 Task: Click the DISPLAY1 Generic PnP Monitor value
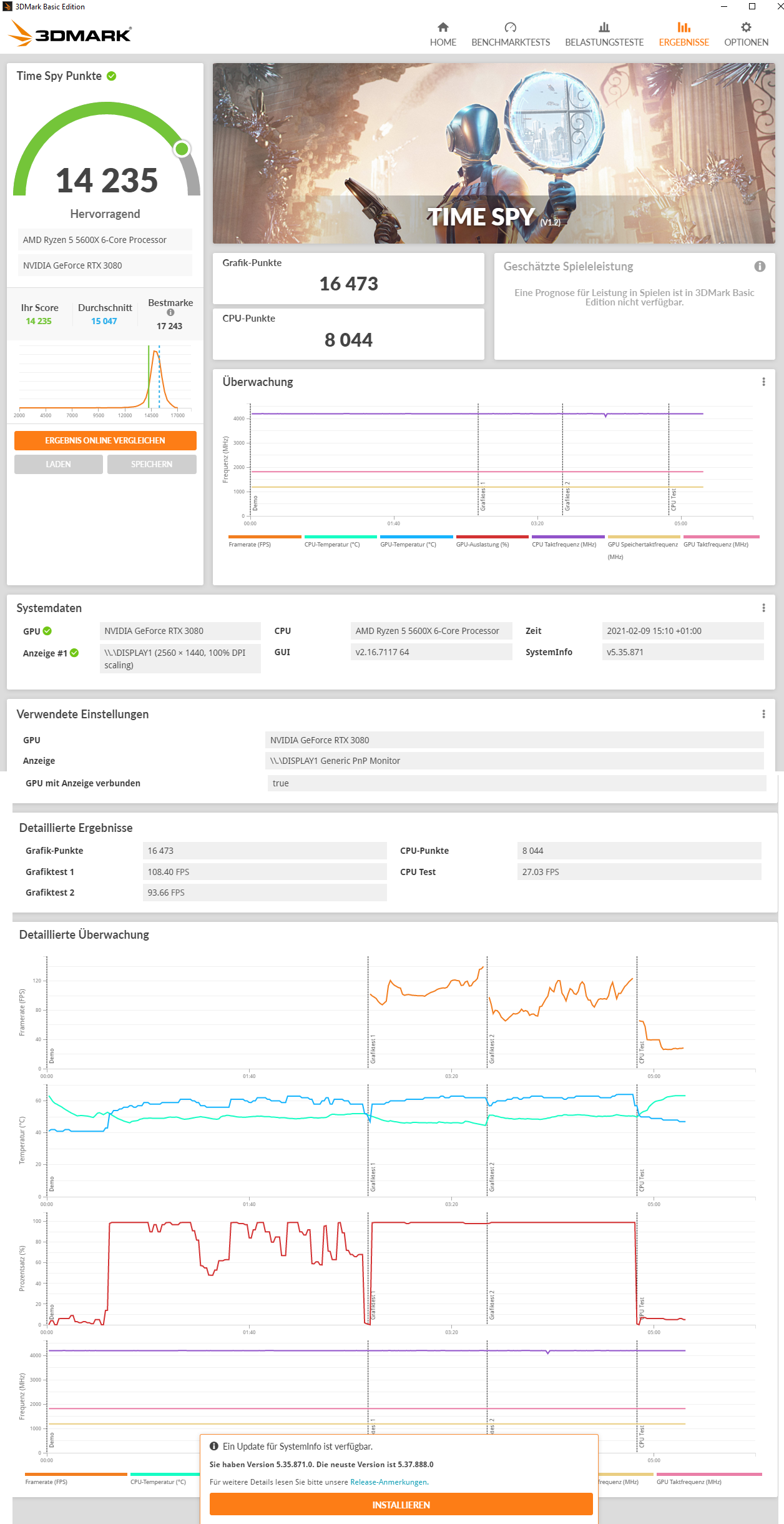point(514,761)
